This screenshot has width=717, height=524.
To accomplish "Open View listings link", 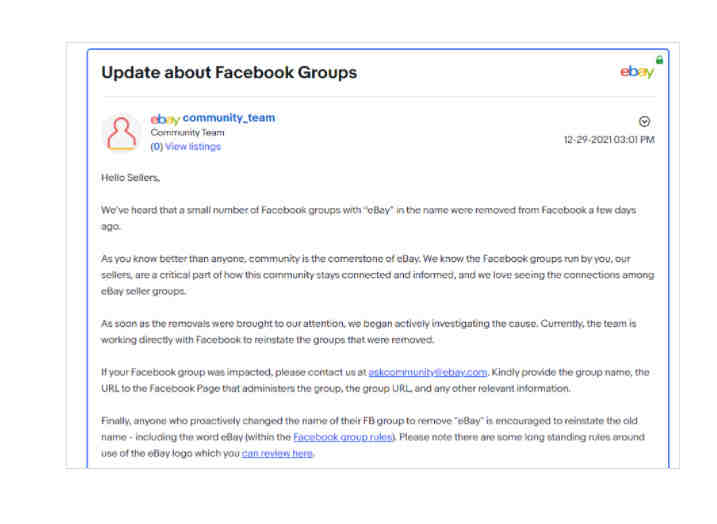I will click(193, 147).
